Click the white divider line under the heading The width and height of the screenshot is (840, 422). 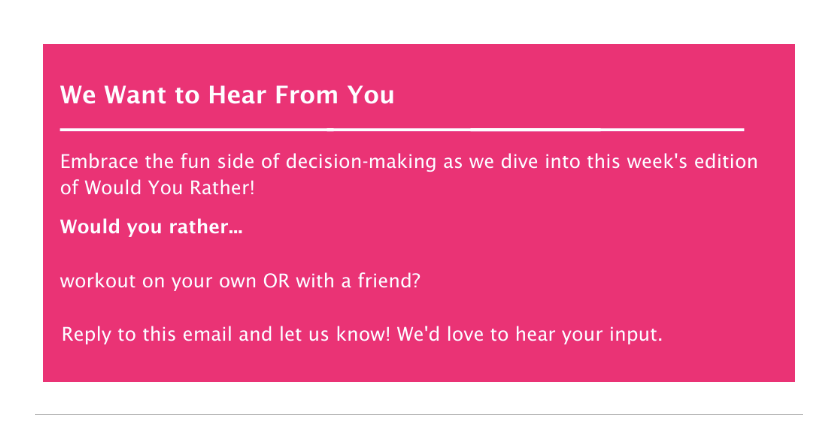(402, 130)
